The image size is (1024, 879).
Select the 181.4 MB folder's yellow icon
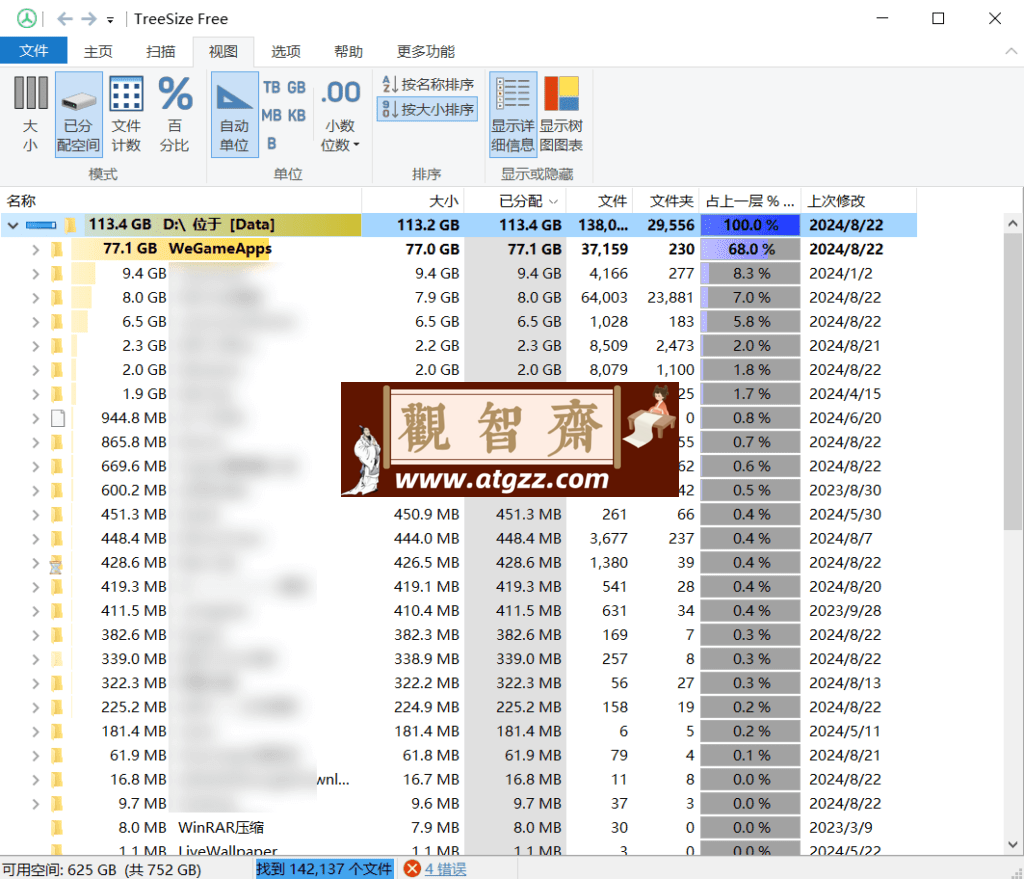pyautogui.click(x=57, y=731)
